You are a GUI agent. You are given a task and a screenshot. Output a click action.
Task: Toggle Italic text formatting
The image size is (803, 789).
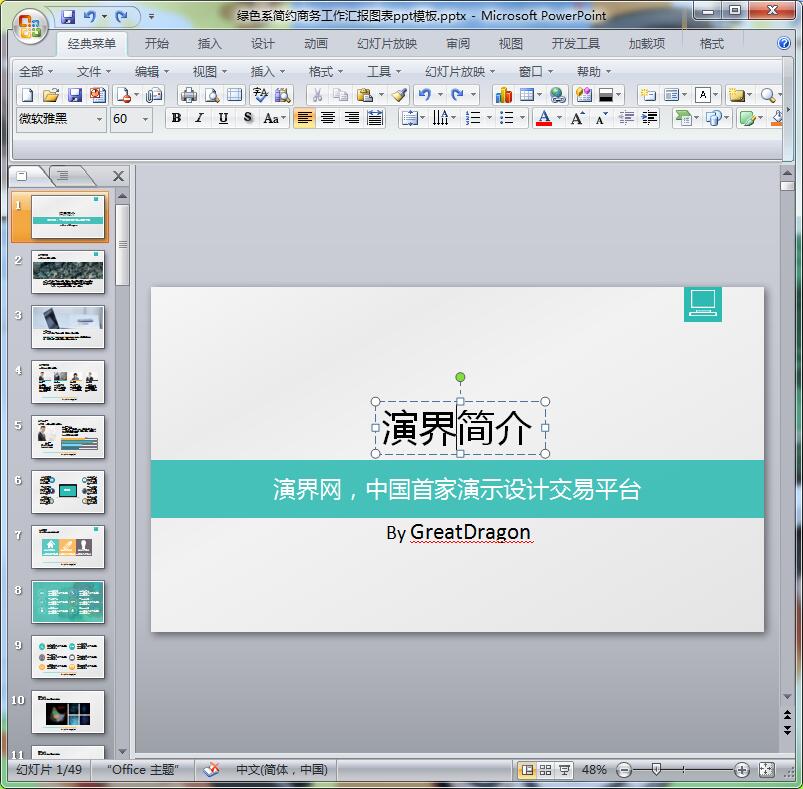coord(199,118)
